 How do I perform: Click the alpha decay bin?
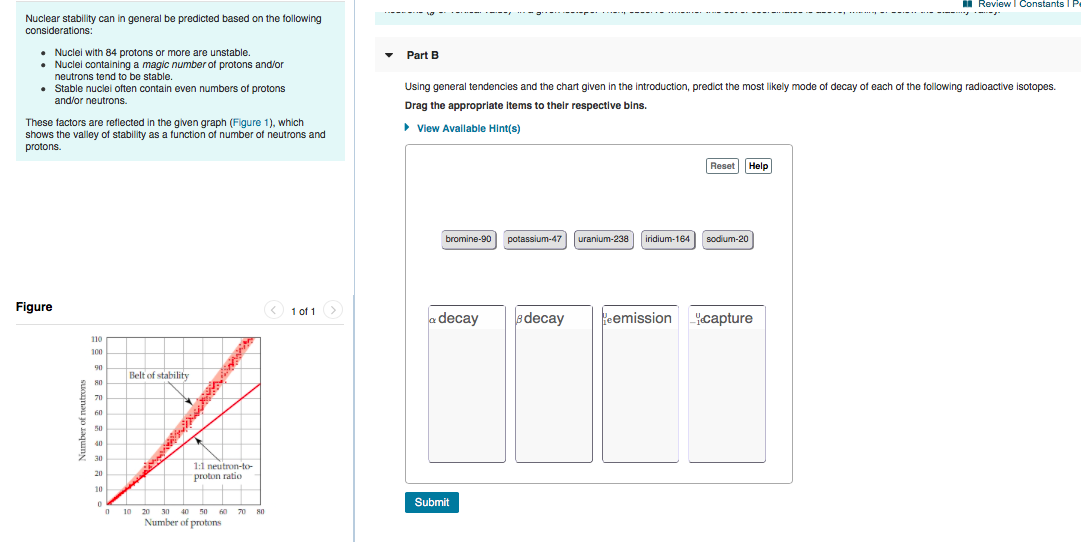467,383
